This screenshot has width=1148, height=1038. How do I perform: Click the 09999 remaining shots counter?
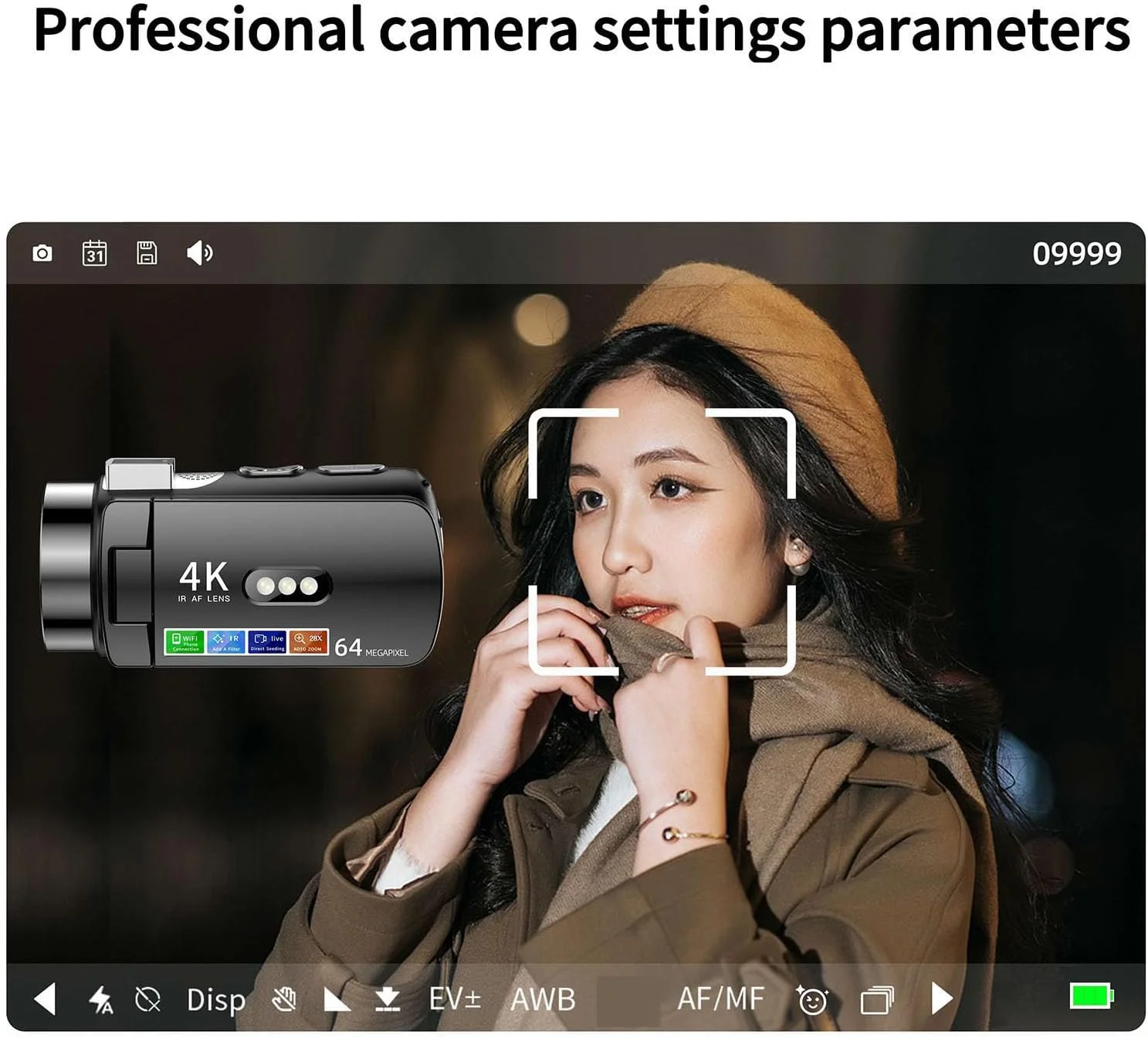pos(1076,254)
